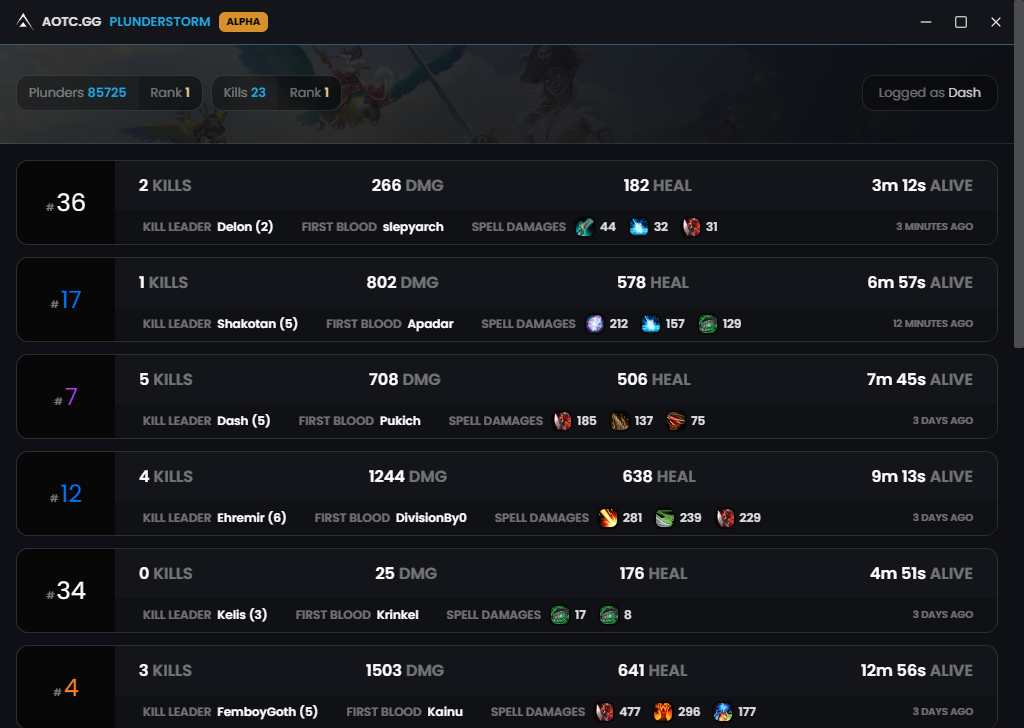Image resolution: width=1024 pixels, height=728 pixels.
Task: Click first blood player DivisionBy0
Action: [431, 518]
